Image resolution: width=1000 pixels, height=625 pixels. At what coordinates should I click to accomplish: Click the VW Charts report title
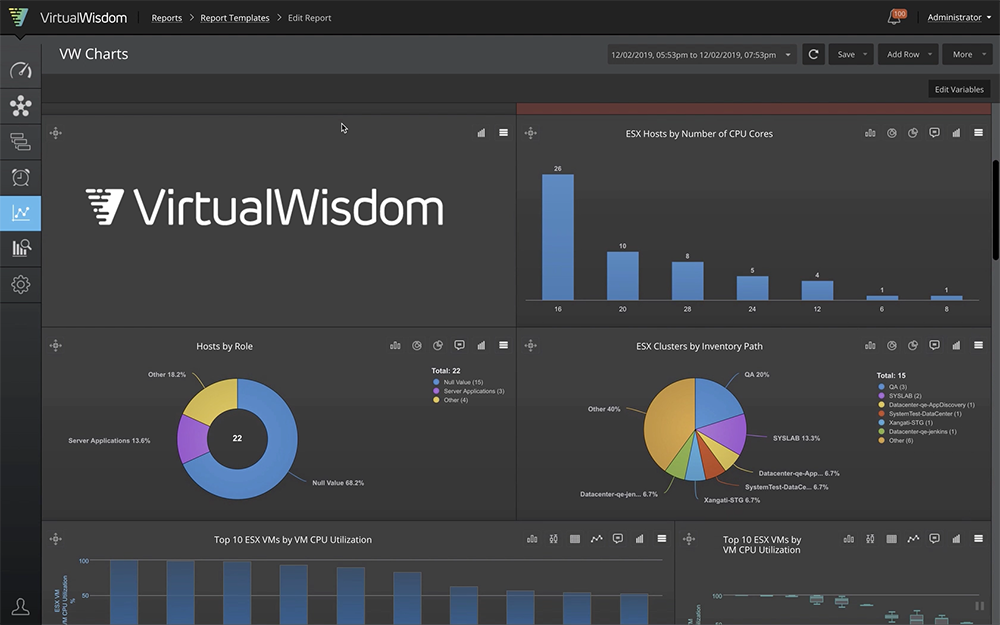tap(94, 54)
